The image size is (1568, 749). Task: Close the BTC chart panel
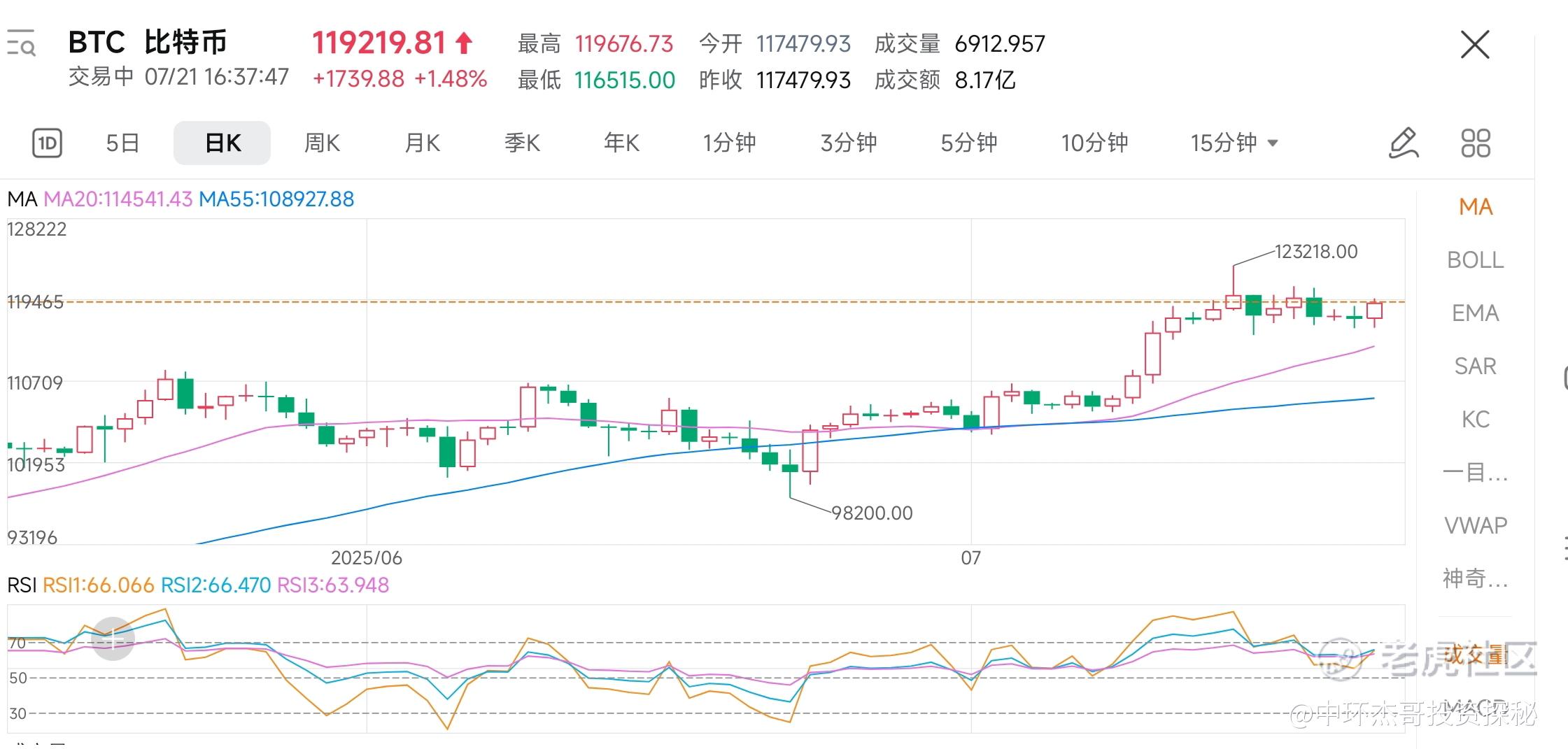[1475, 45]
